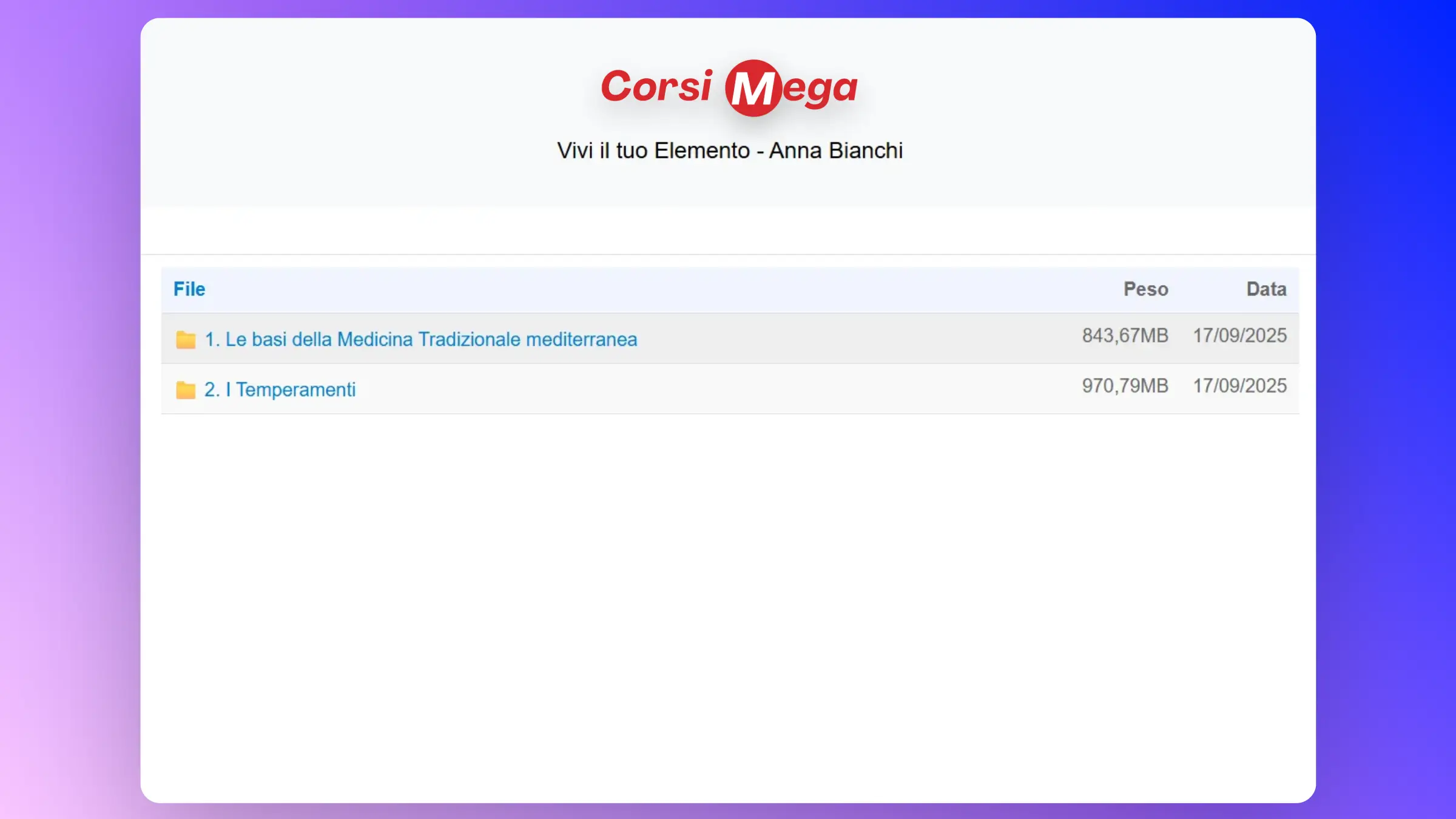The height and width of the screenshot is (819, 1456).
Task: Sort by the Peso column header
Action: 1145,289
